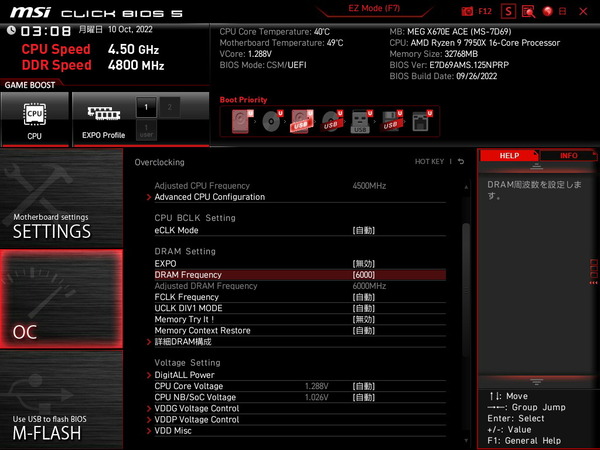Click the icon right of the red globe
Viewport: 600px width, 450px height.
[562, 11]
